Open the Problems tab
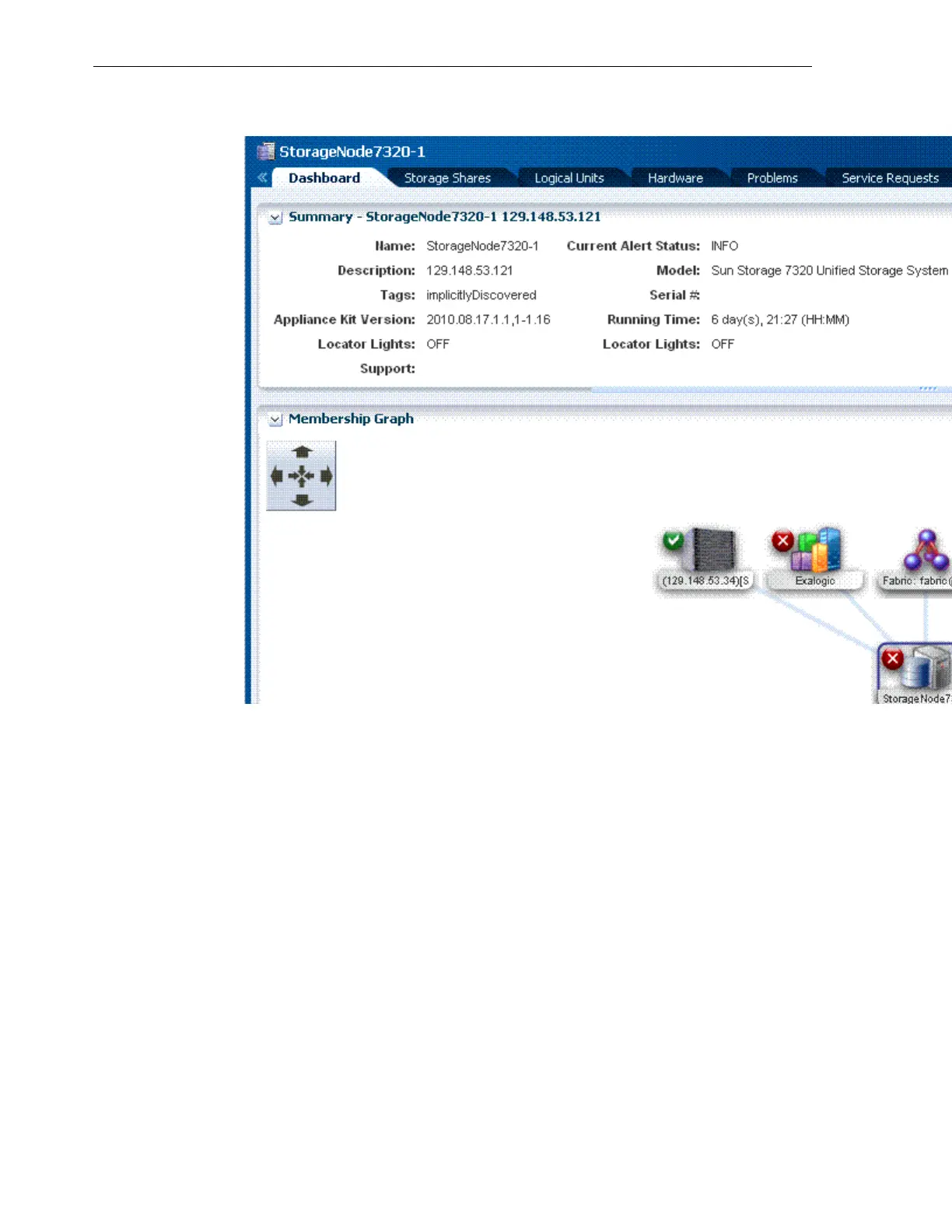This screenshot has width=952, height=1232. (x=772, y=178)
